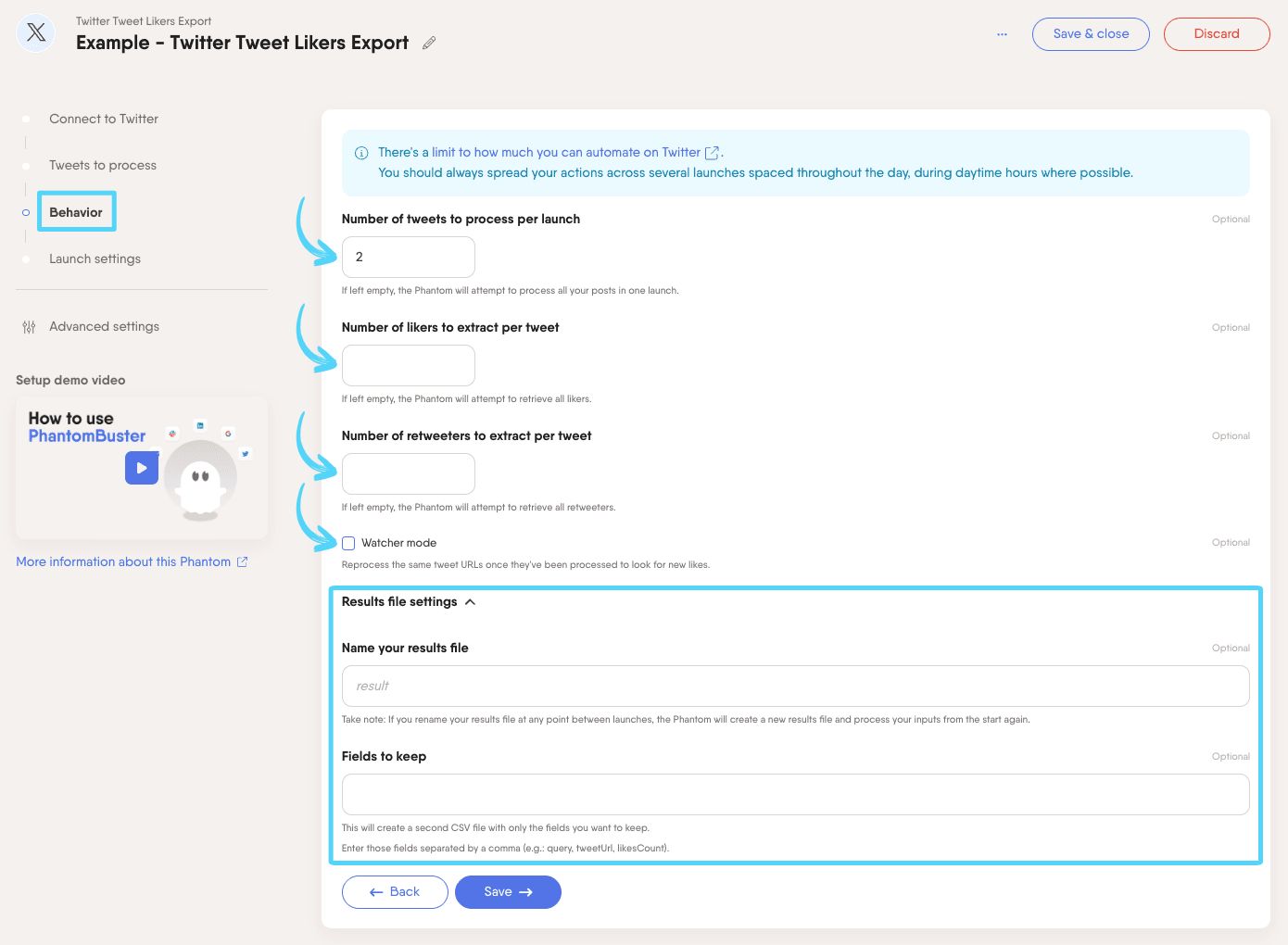Viewport: 1288px width, 945px height.
Task: Open the How to use PhantomBuster video thumbnail
Action: 142,468
